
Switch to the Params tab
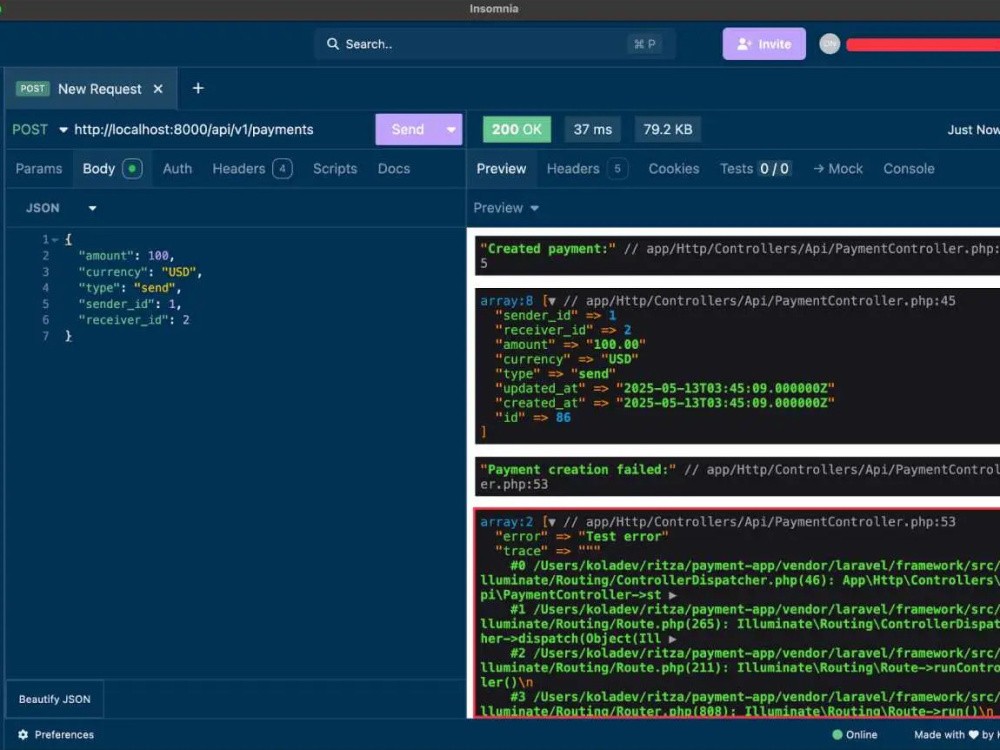coord(39,169)
